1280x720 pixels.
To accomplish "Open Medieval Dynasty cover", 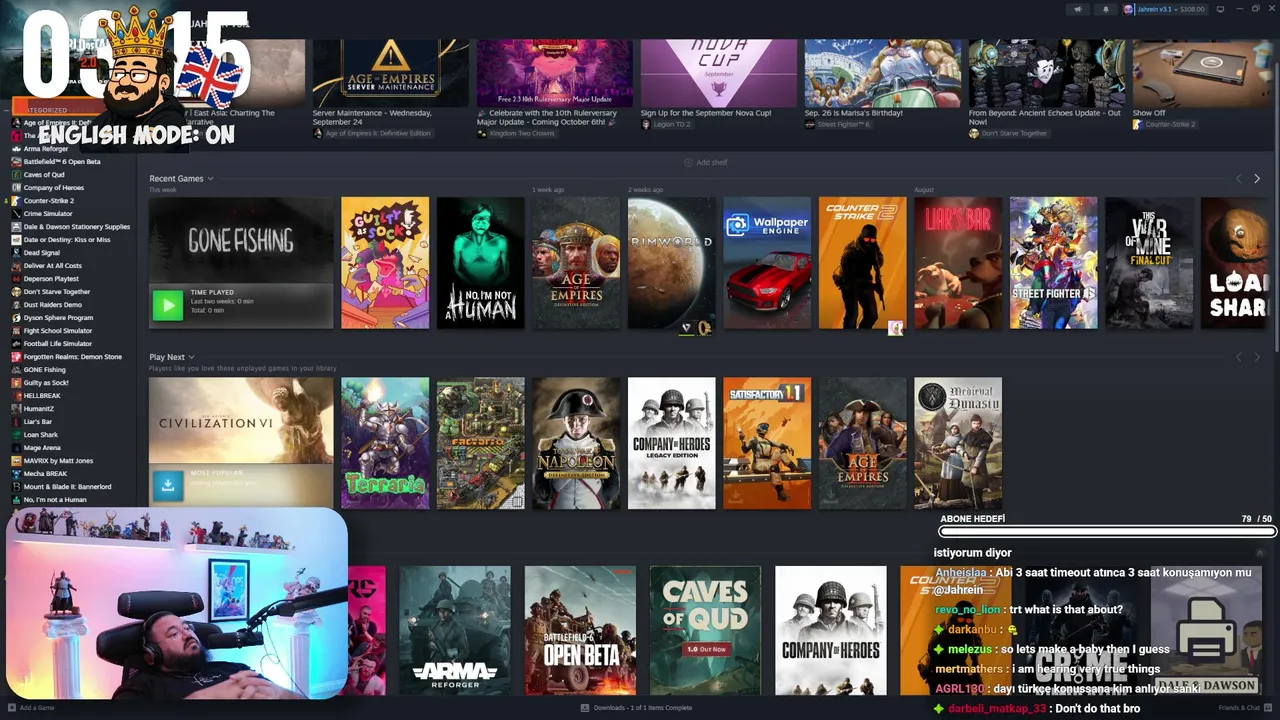I will pyautogui.click(x=958, y=443).
